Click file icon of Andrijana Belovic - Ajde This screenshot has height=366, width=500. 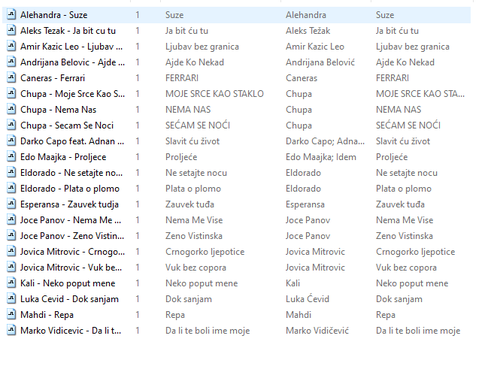point(11,62)
